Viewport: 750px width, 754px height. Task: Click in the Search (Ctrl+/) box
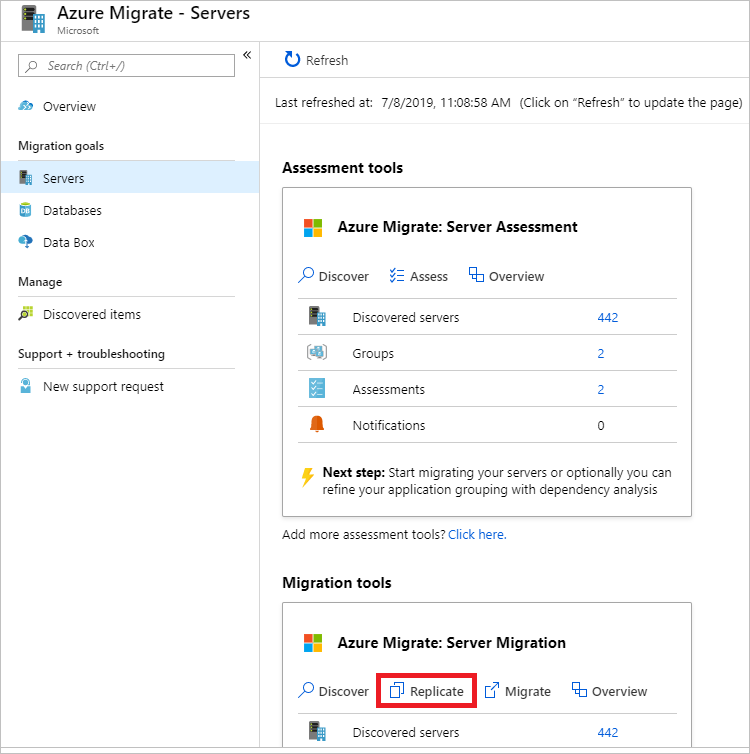click(126, 65)
